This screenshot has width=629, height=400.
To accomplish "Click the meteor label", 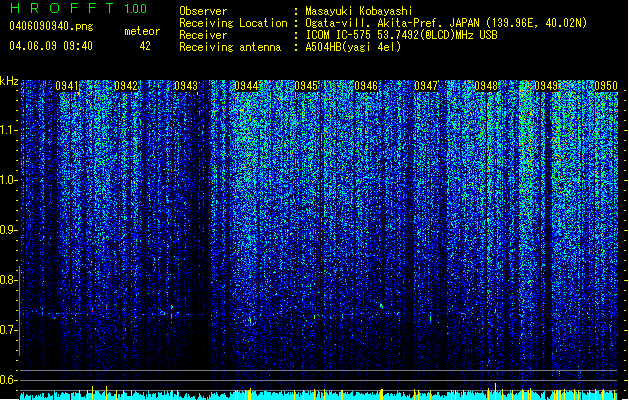I will coord(142,31).
